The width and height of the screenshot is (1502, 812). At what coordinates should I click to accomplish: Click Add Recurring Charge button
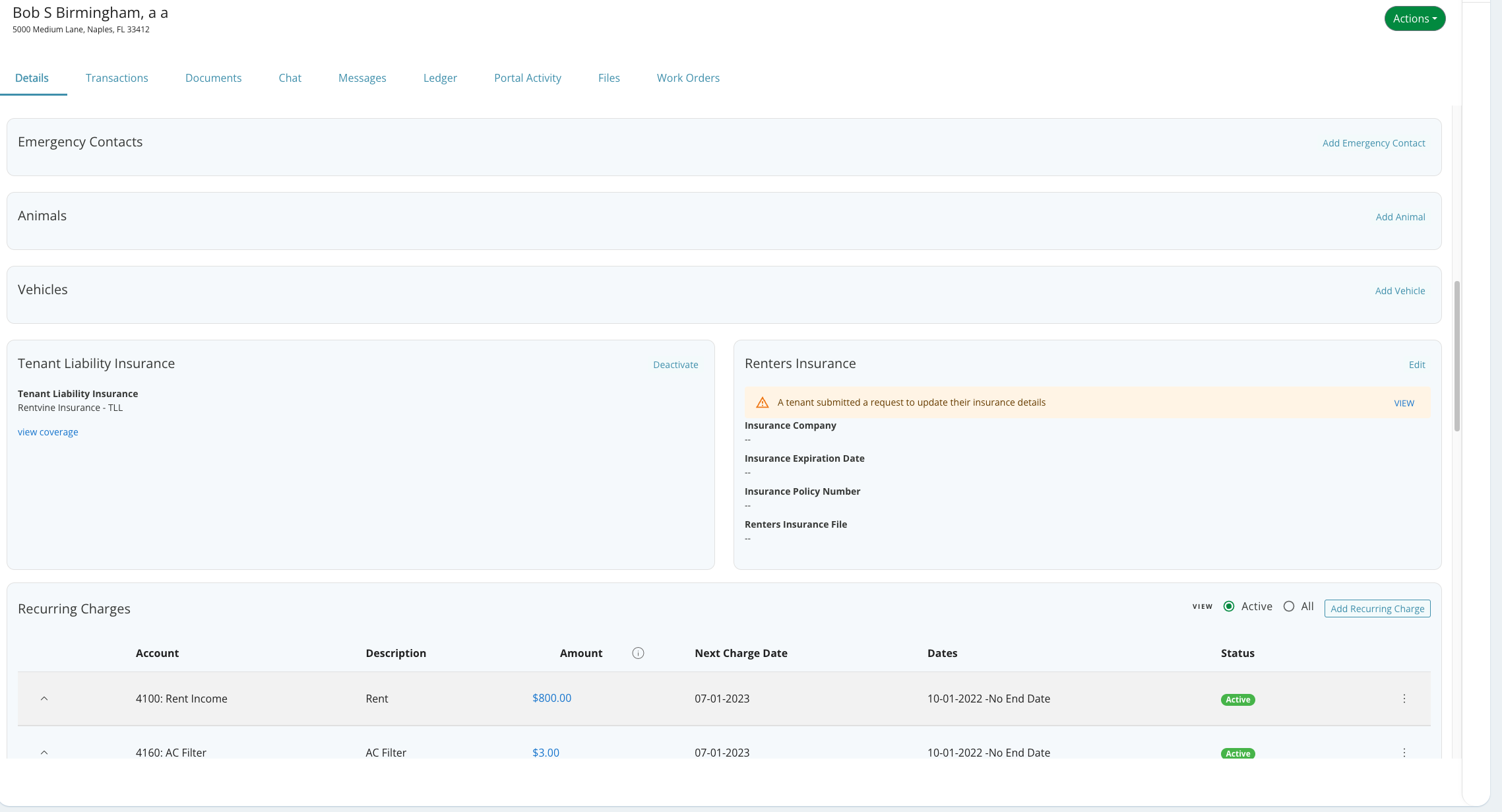click(1377, 609)
